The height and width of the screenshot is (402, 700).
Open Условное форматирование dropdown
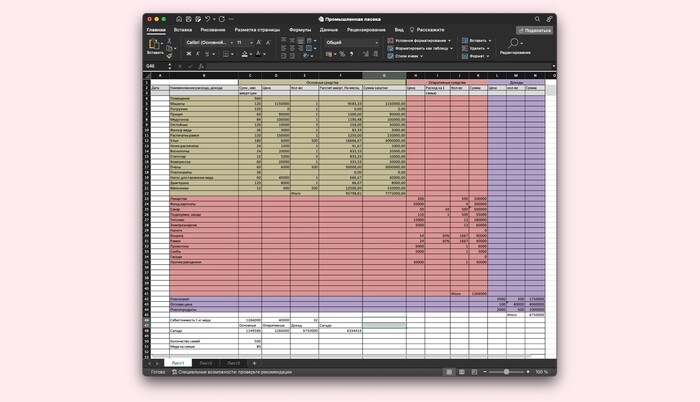419,41
